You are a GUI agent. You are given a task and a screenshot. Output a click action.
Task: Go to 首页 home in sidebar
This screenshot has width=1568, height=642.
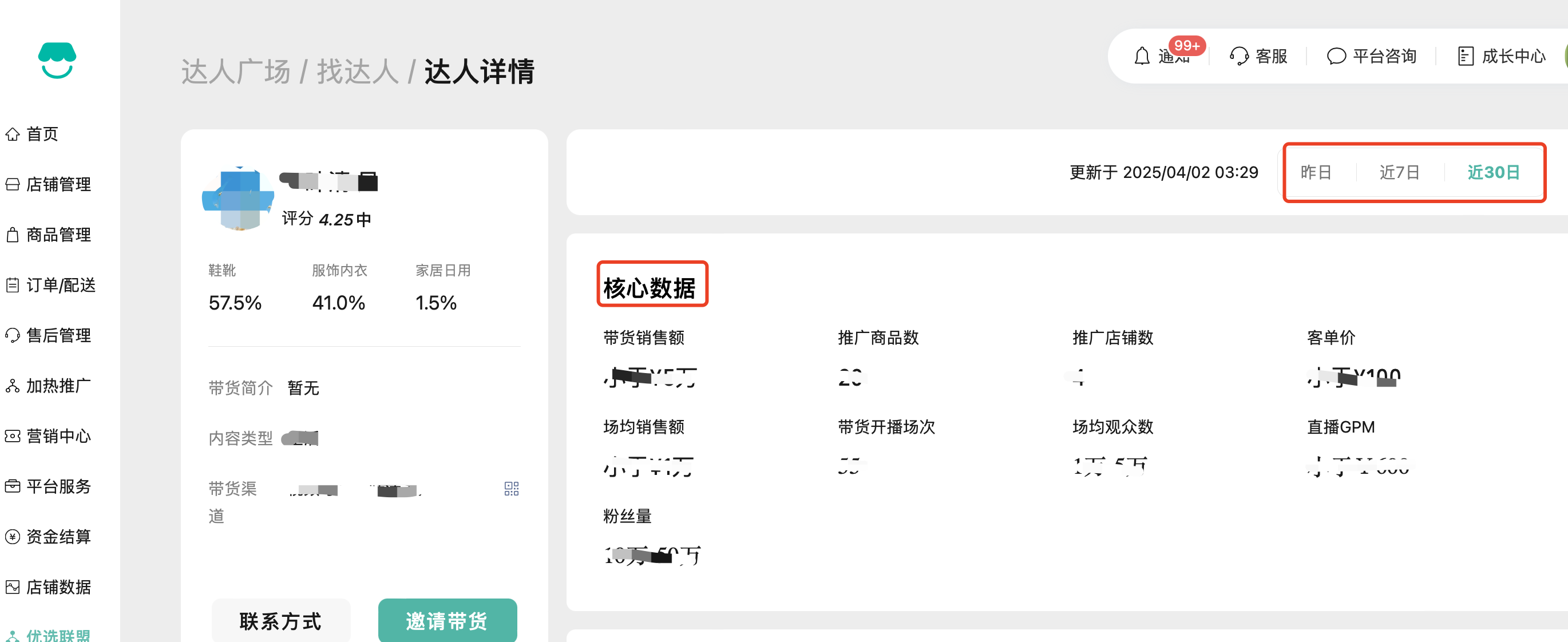pyautogui.click(x=41, y=134)
